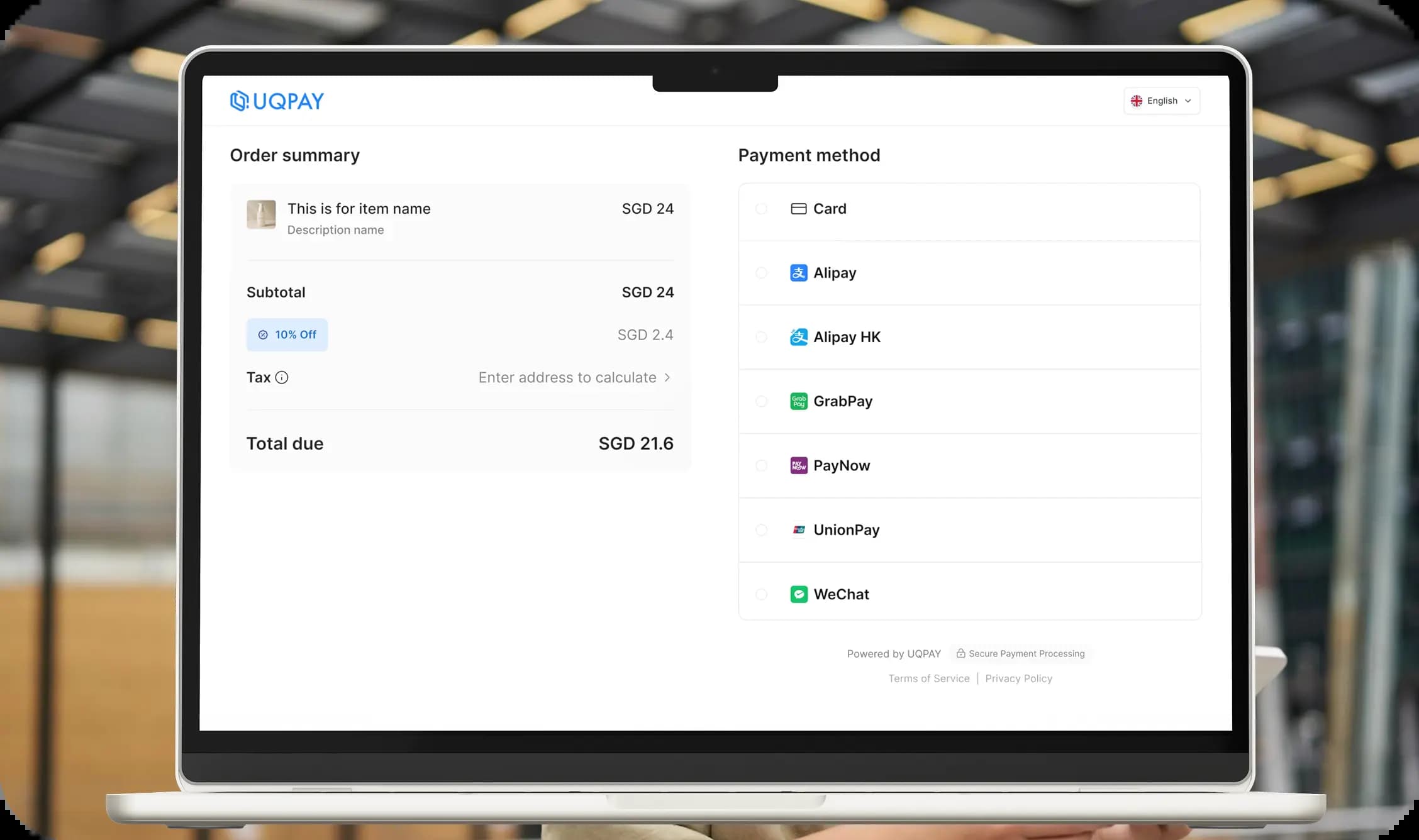
Task: Click the purple PayNow icon
Action: [798, 465]
